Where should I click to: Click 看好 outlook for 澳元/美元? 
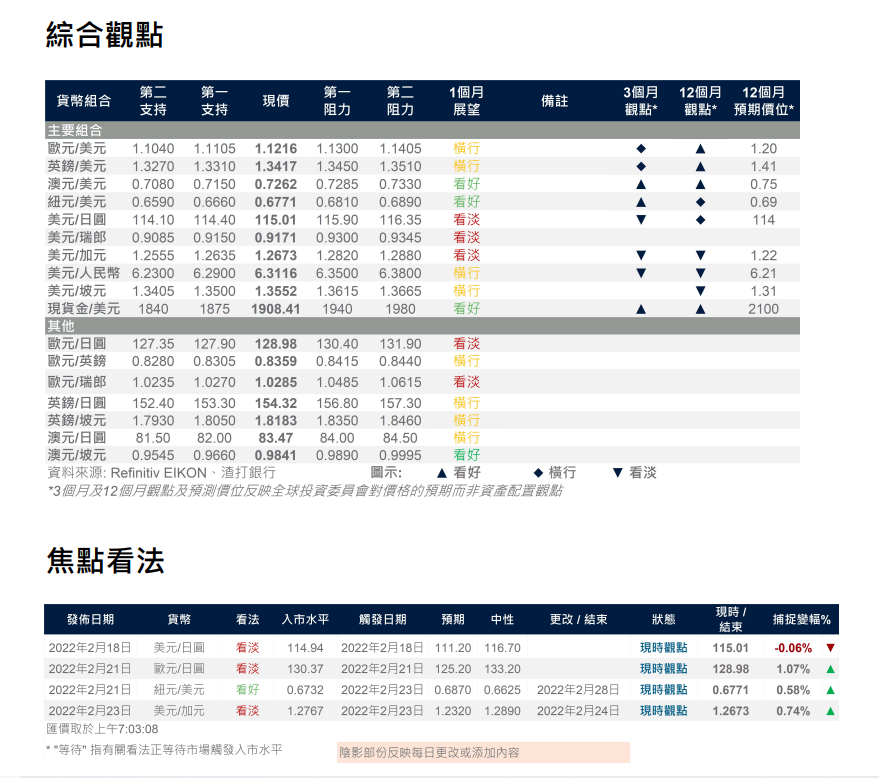pos(466,184)
